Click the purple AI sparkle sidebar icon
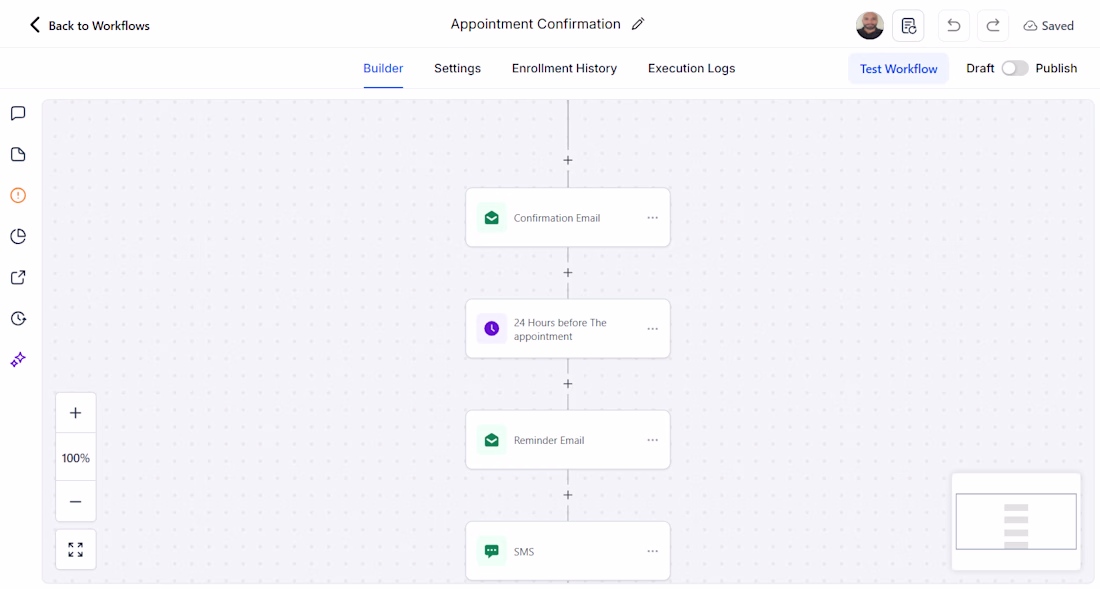Image resolution: width=1100 pixels, height=589 pixels. (x=18, y=360)
